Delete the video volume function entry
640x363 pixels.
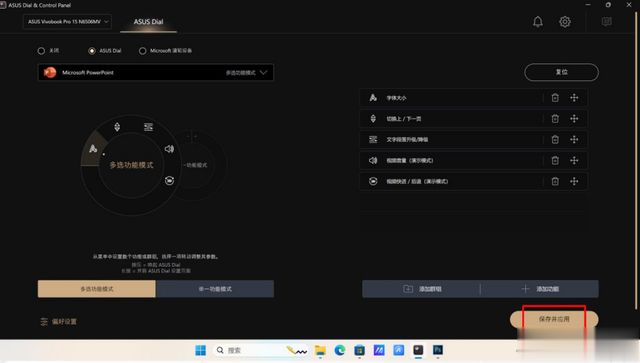pyautogui.click(x=555, y=160)
